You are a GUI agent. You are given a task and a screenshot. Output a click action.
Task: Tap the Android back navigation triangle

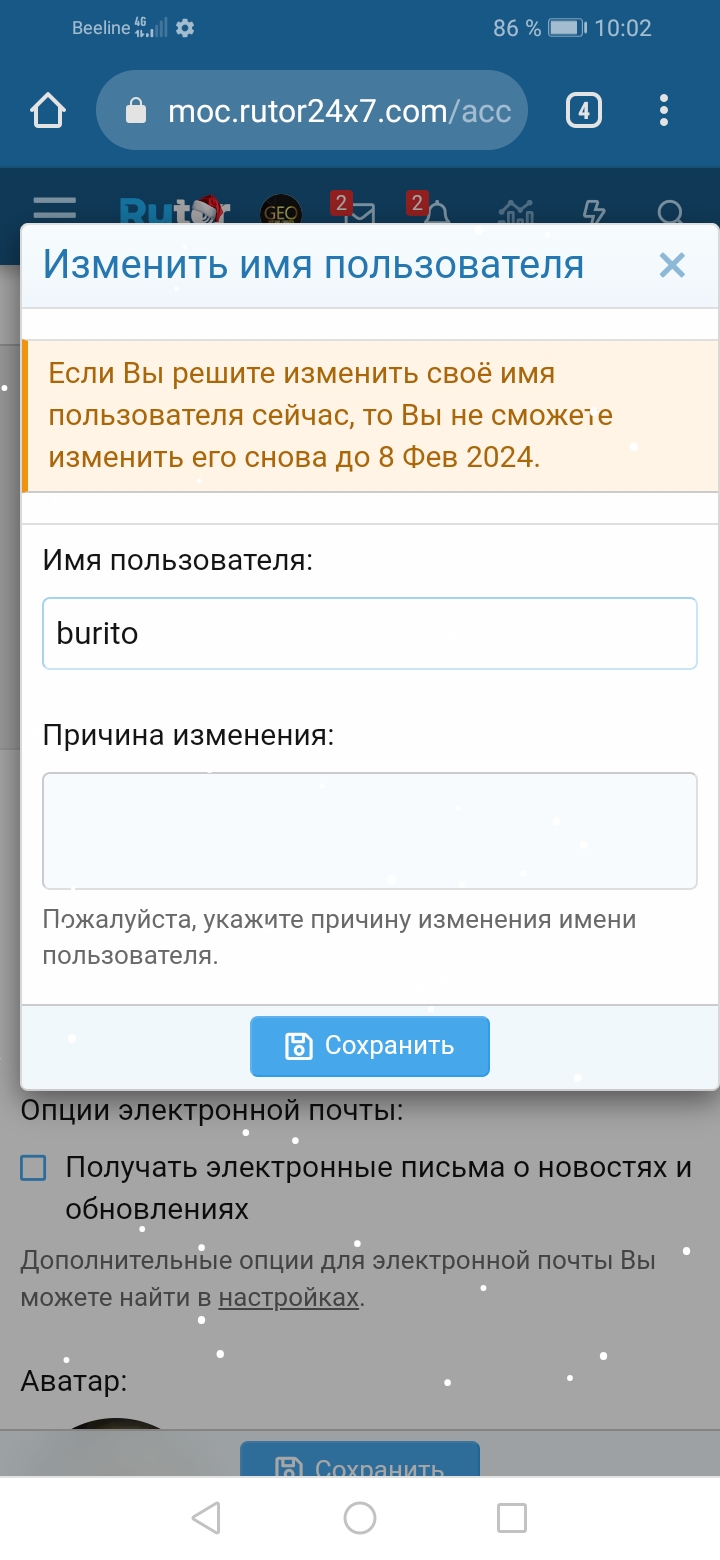point(206,1517)
